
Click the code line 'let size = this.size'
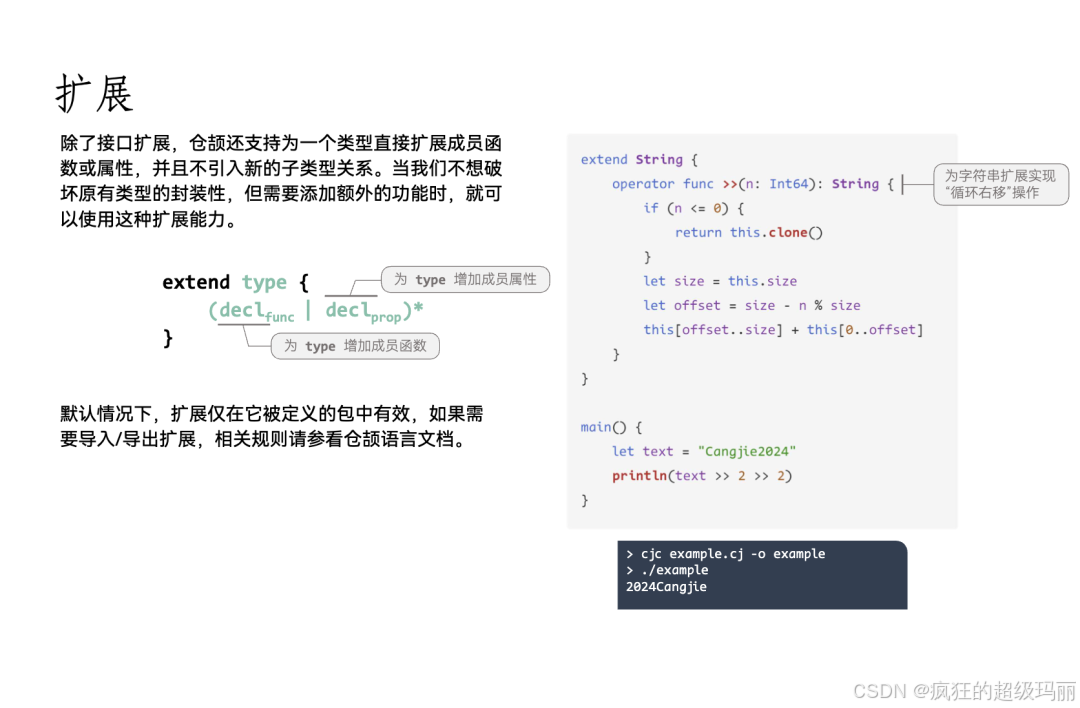click(x=720, y=281)
